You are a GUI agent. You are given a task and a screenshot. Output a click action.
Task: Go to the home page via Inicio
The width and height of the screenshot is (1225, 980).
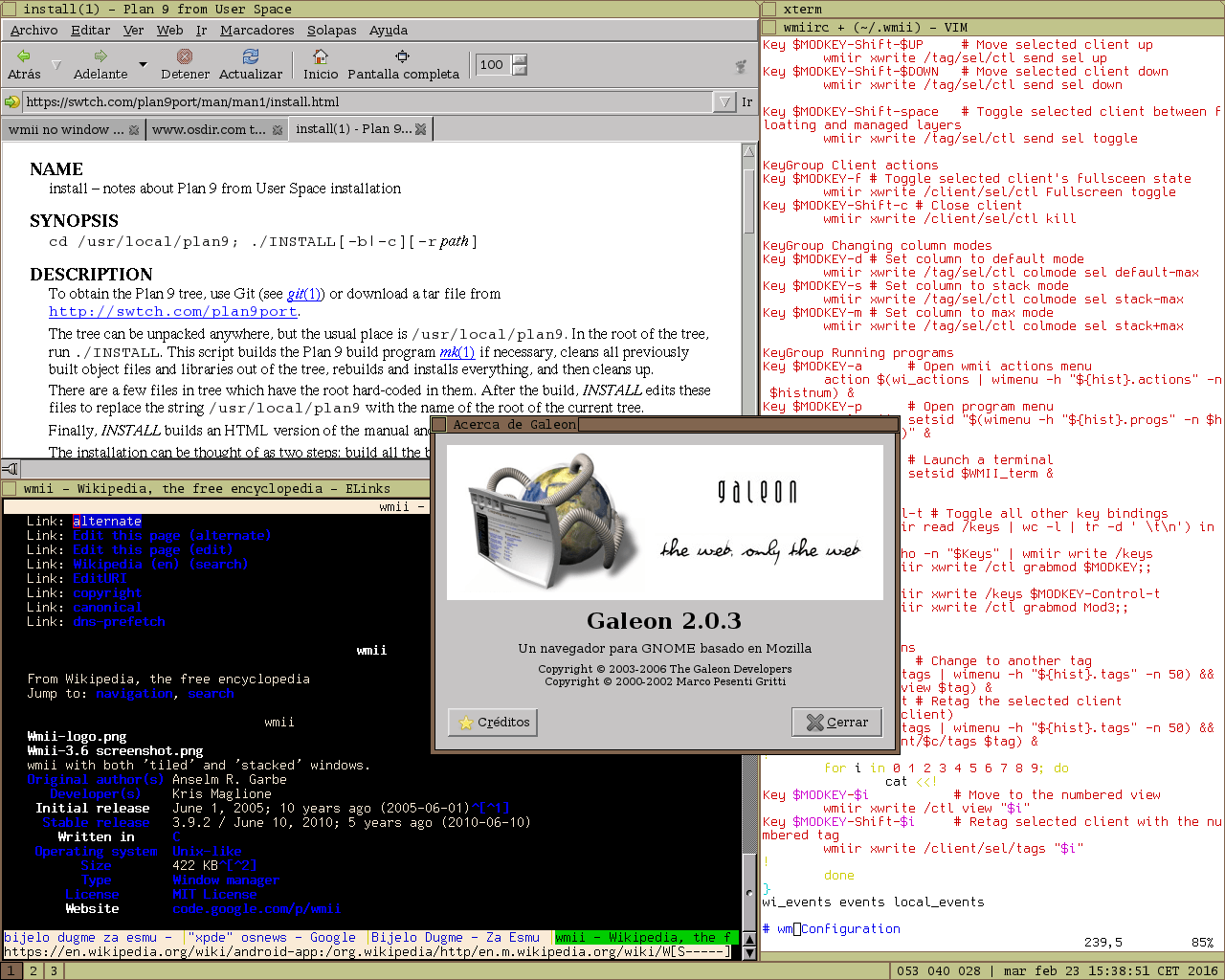tap(321, 56)
